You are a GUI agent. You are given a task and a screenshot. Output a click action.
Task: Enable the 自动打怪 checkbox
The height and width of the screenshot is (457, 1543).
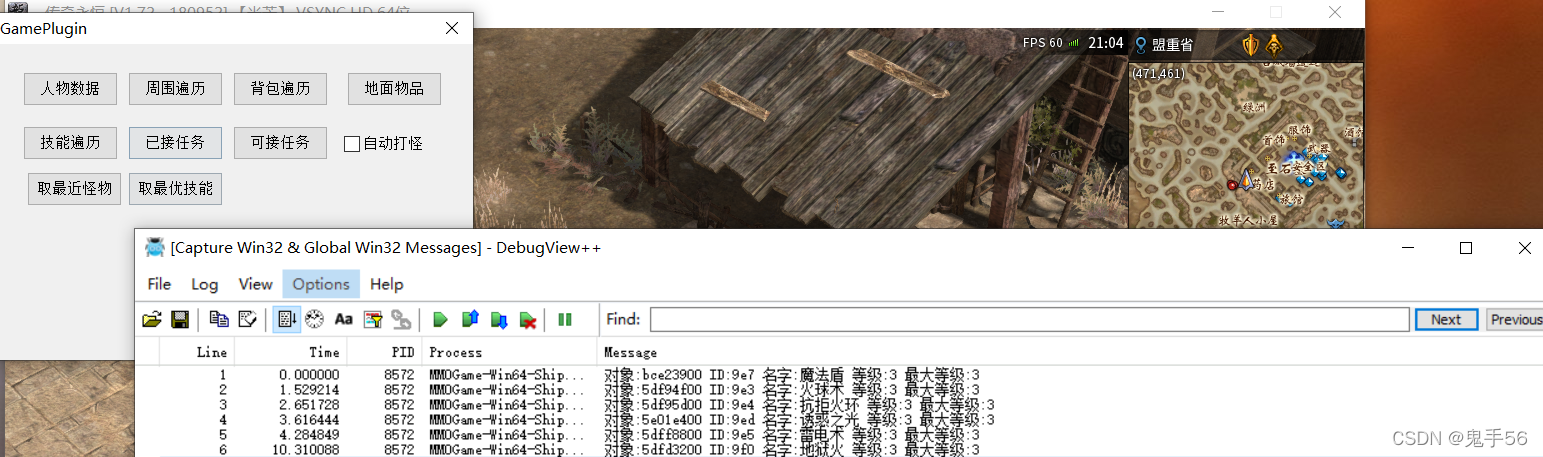[352, 143]
